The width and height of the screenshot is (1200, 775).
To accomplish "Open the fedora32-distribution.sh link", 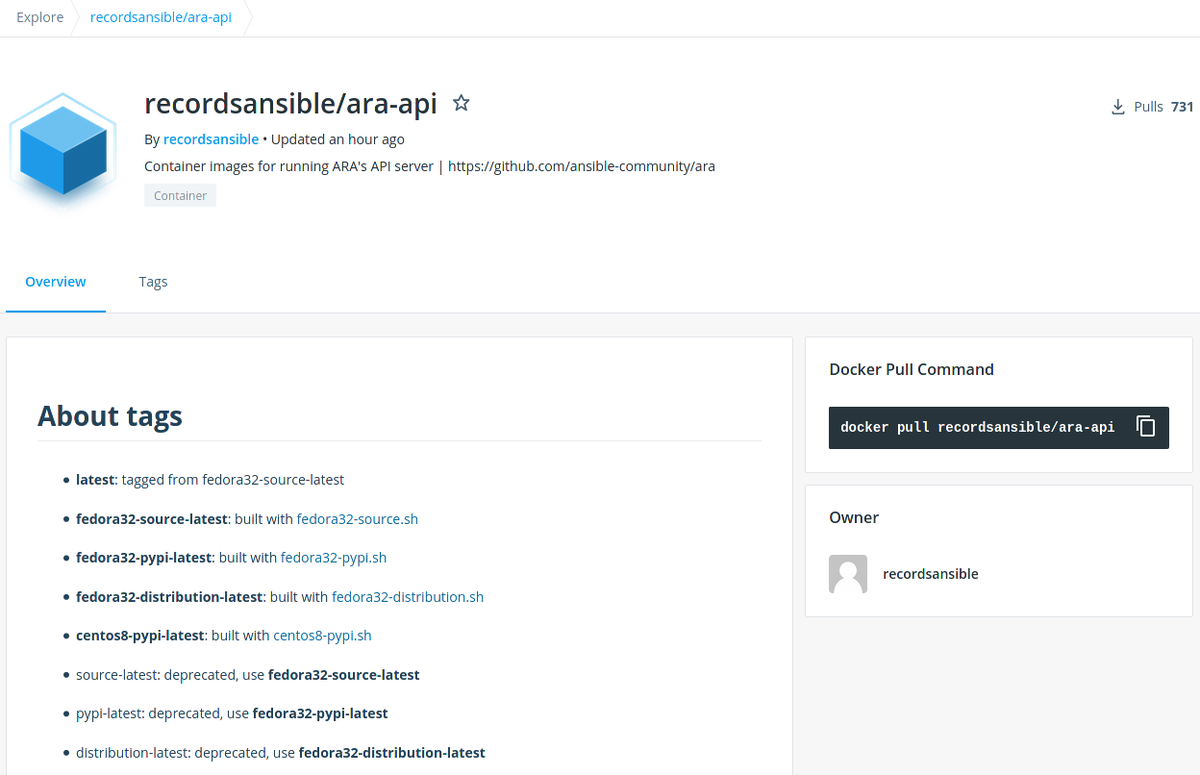I will 406,596.
